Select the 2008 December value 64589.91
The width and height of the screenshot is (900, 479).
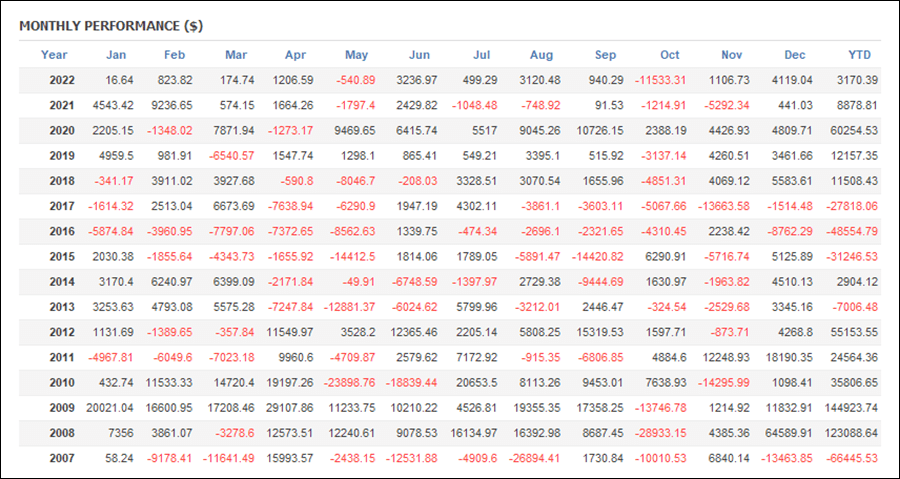click(790, 433)
